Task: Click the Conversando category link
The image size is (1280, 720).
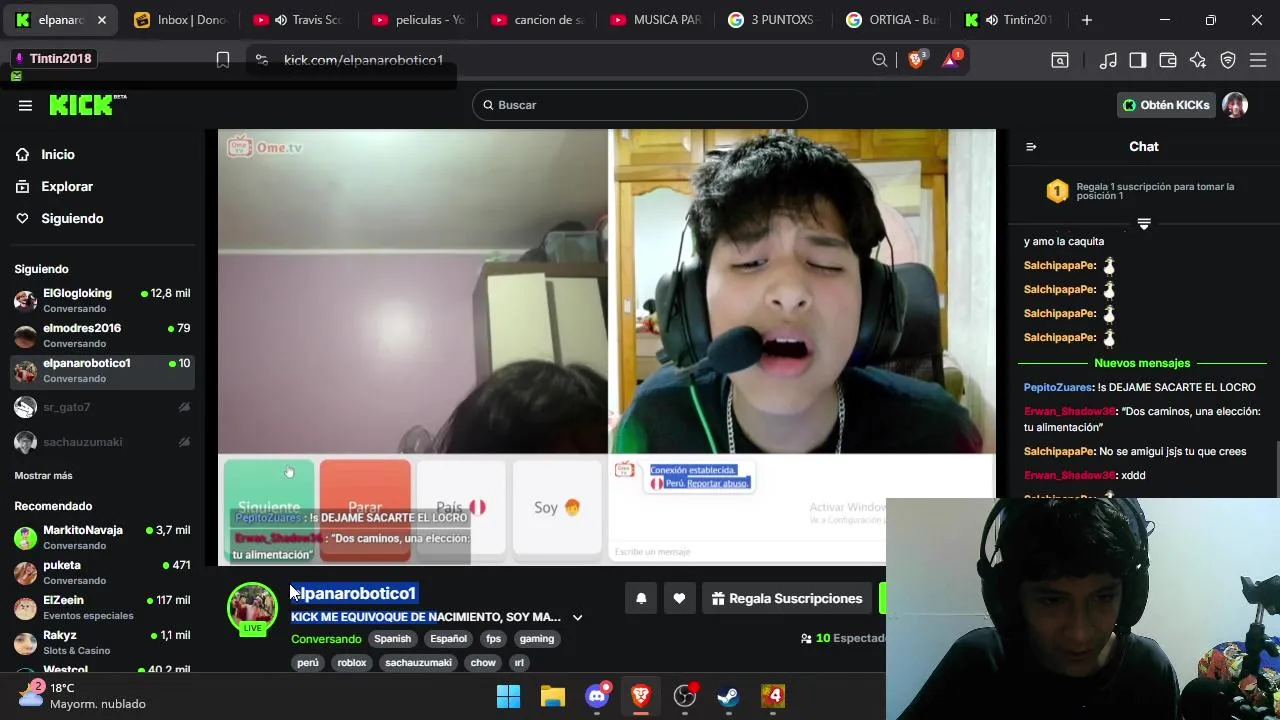Action: (x=326, y=639)
